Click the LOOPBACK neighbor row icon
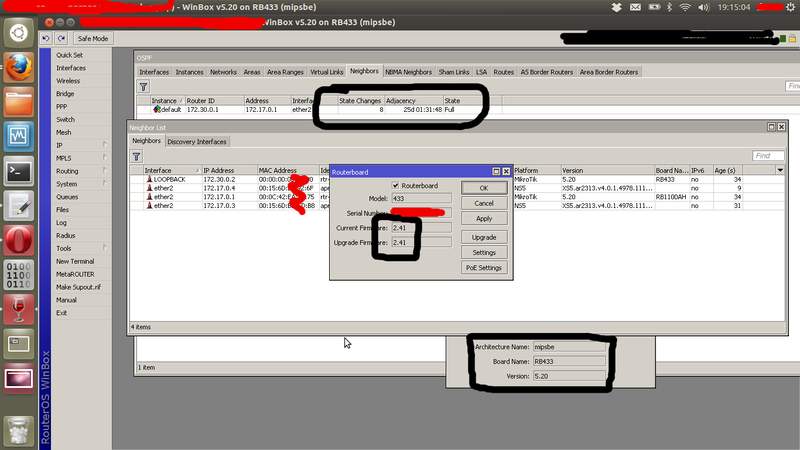800x450 pixels. click(149, 179)
